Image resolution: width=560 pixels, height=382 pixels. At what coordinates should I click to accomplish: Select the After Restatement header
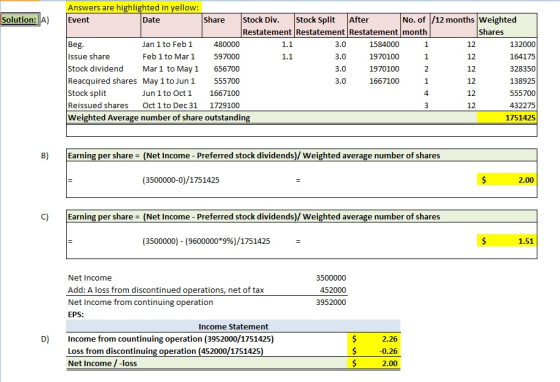click(x=374, y=26)
